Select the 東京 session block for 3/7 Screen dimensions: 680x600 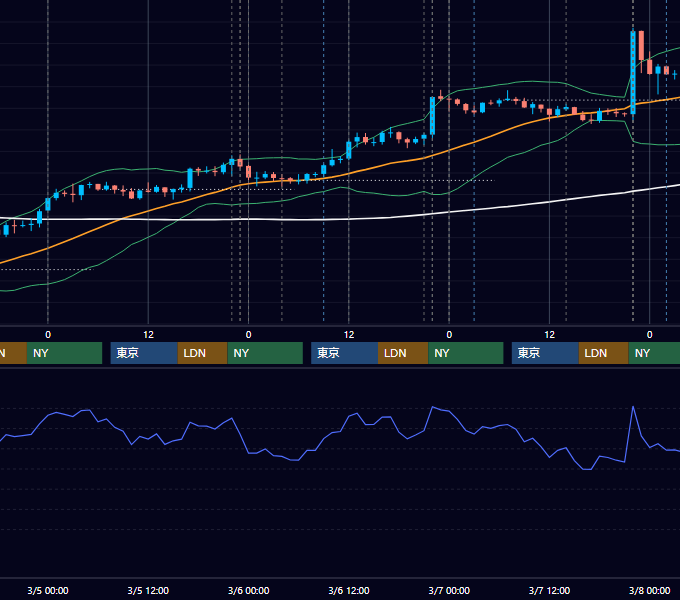point(545,353)
